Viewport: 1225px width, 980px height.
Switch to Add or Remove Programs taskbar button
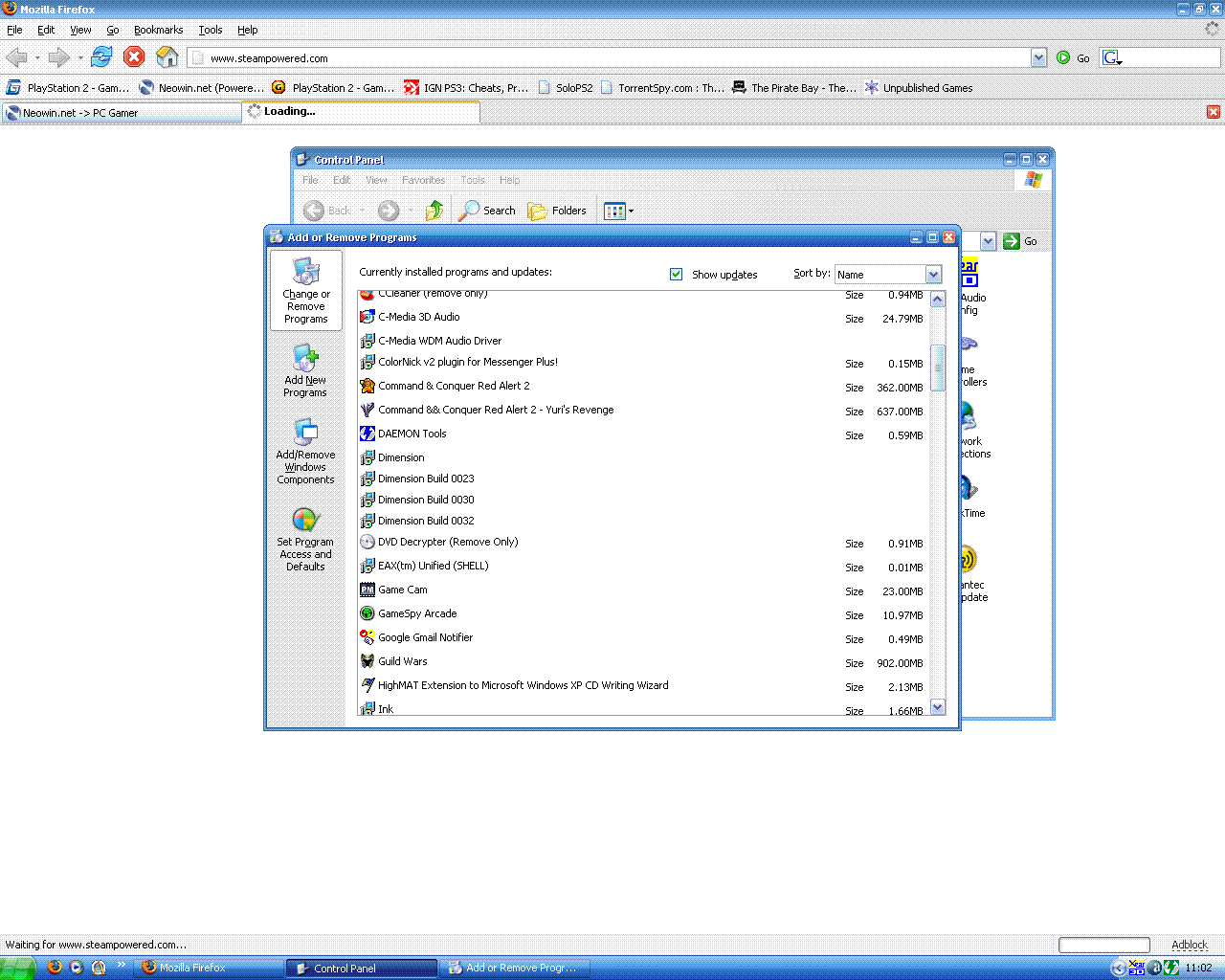[515, 968]
